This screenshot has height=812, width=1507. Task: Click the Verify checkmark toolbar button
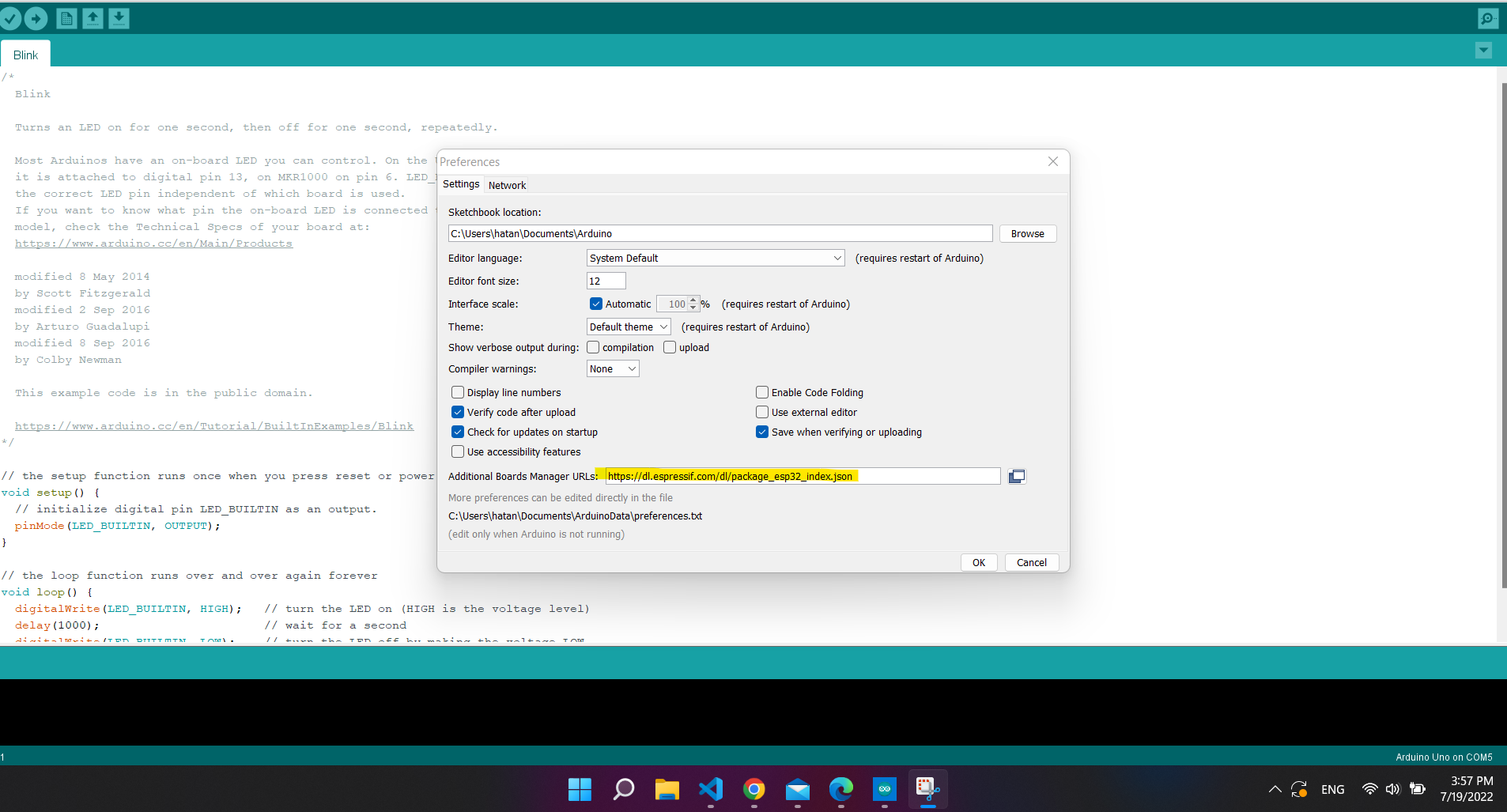[10, 18]
